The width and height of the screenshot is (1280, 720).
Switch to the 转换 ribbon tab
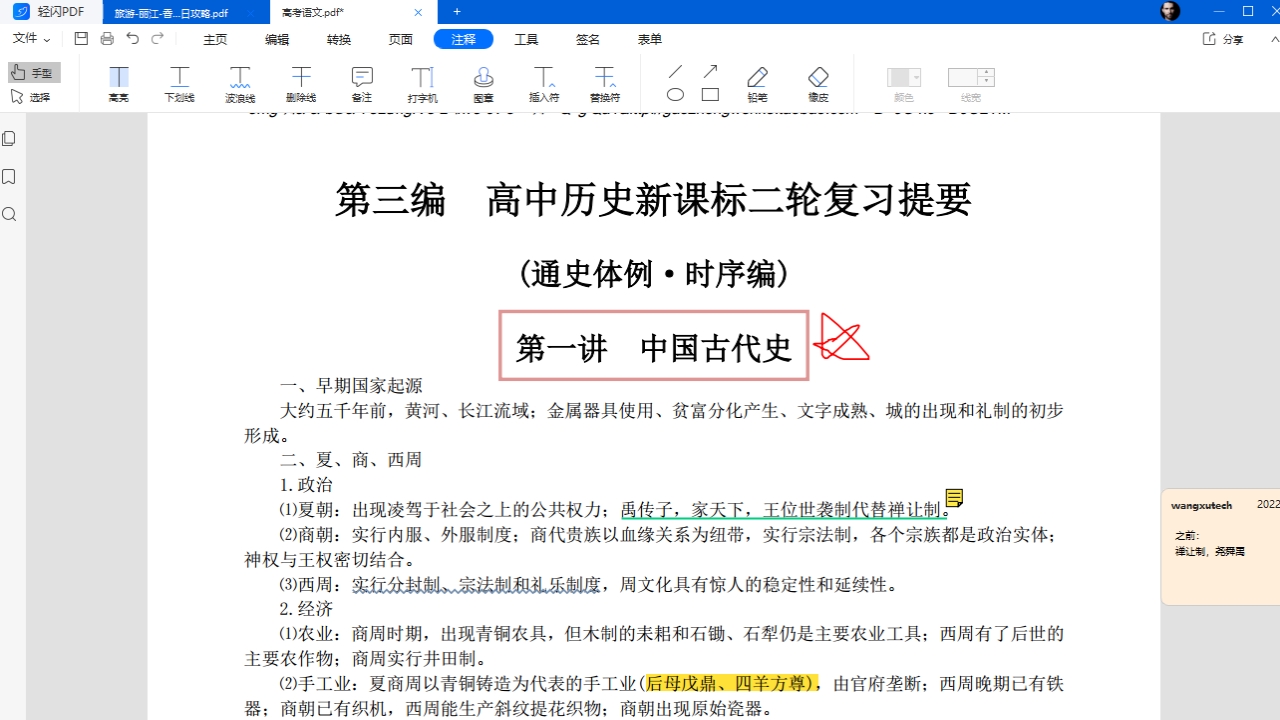(338, 38)
